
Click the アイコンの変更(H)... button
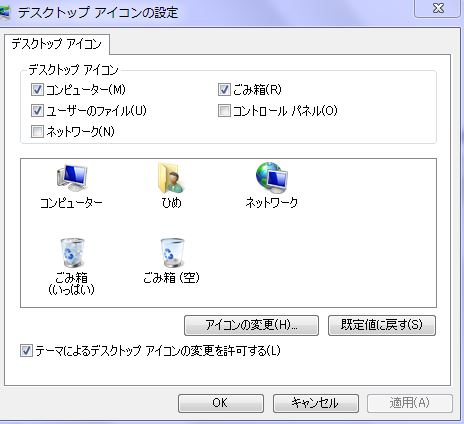point(251,325)
